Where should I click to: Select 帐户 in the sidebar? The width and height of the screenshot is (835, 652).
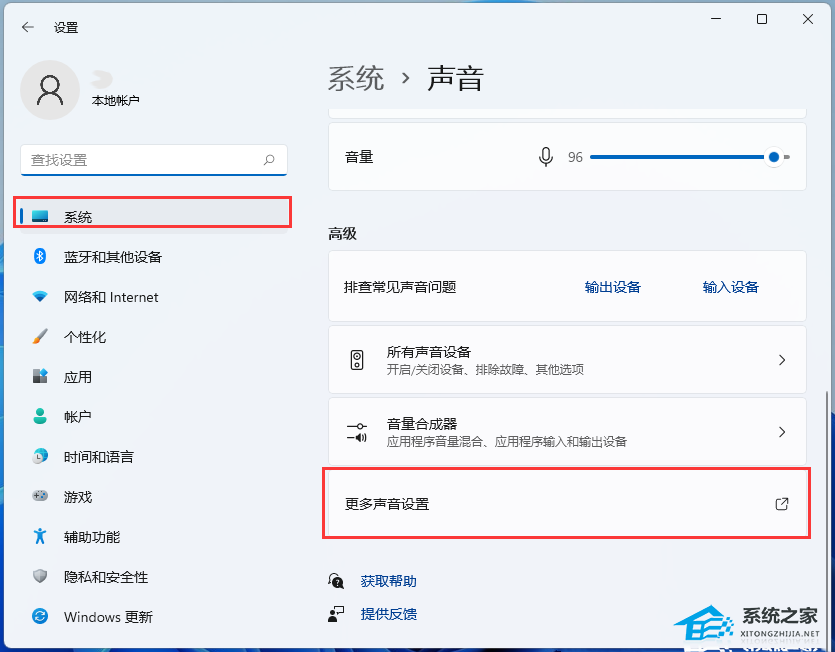coord(153,417)
